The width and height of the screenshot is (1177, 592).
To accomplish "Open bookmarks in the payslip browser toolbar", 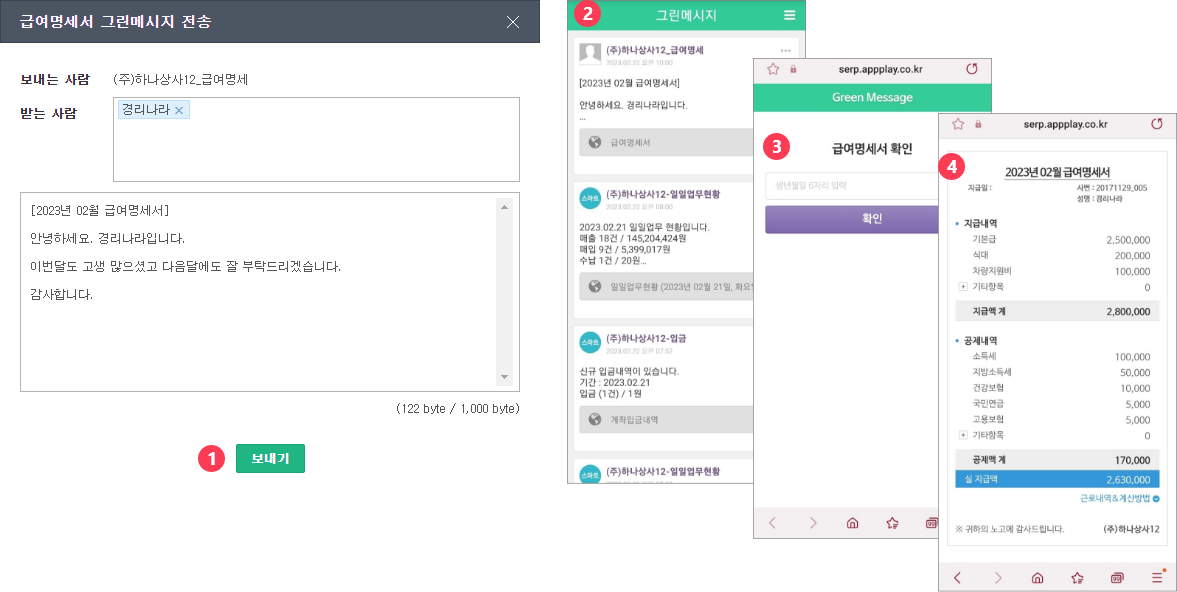I will (1077, 577).
